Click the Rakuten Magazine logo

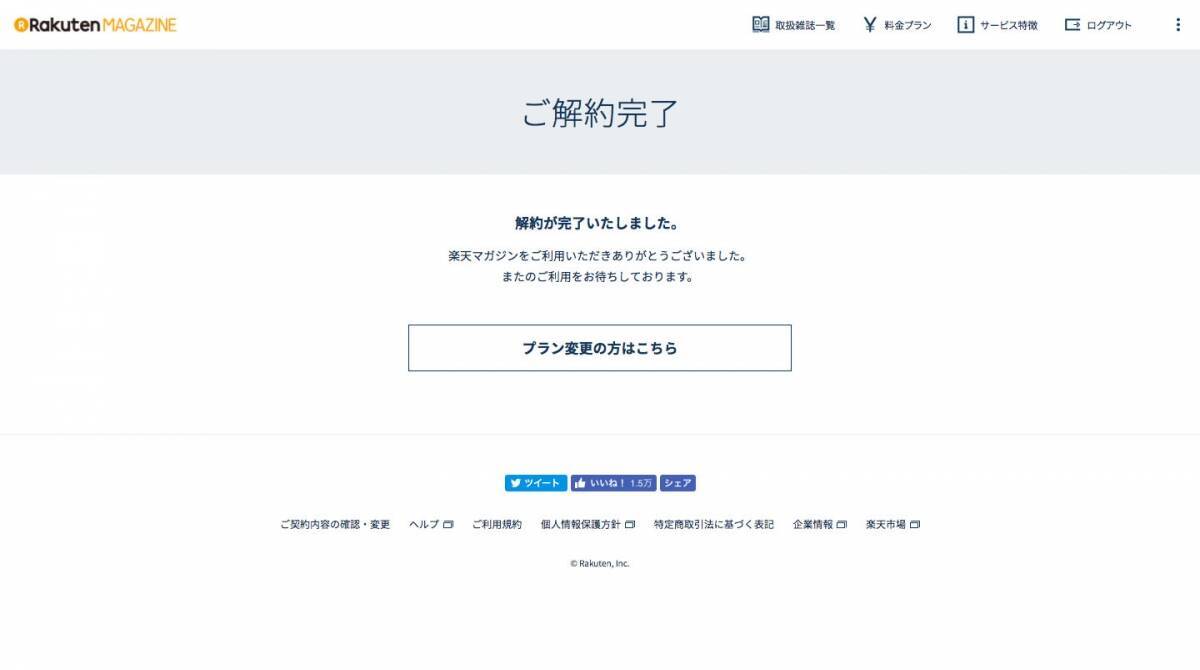click(x=95, y=25)
